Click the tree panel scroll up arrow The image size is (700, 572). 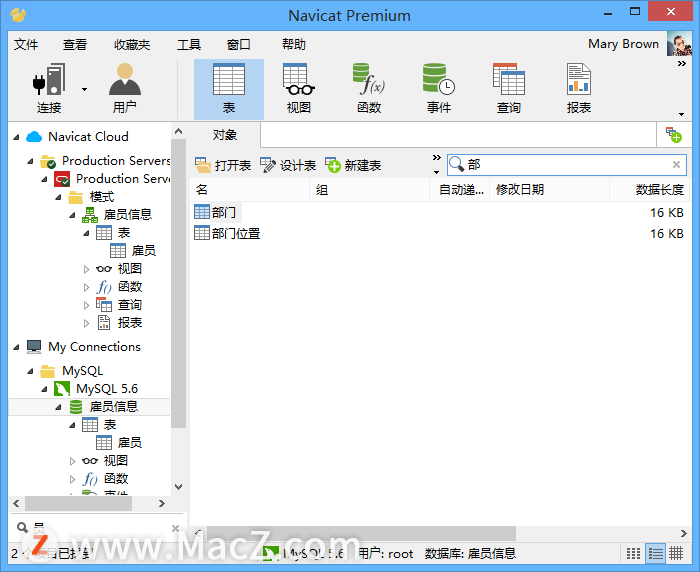(179, 131)
